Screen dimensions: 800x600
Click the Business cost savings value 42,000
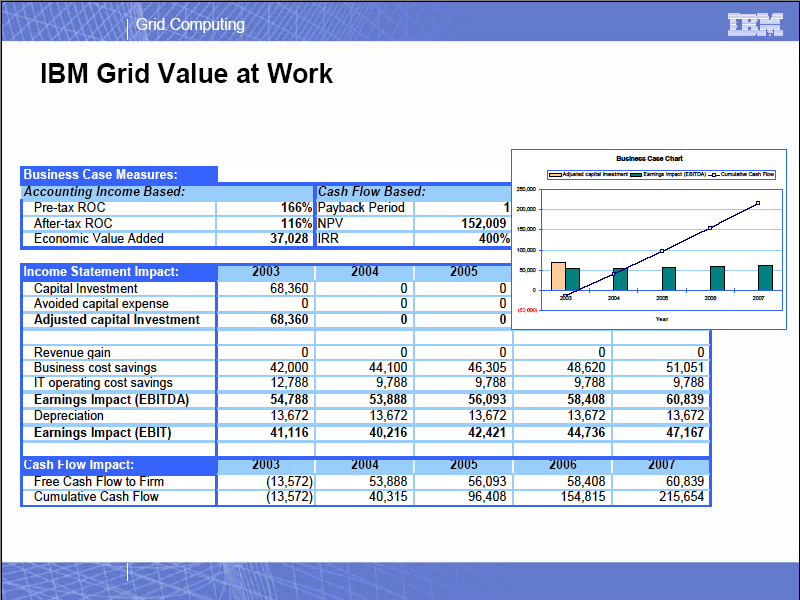pyautogui.click(x=289, y=368)
